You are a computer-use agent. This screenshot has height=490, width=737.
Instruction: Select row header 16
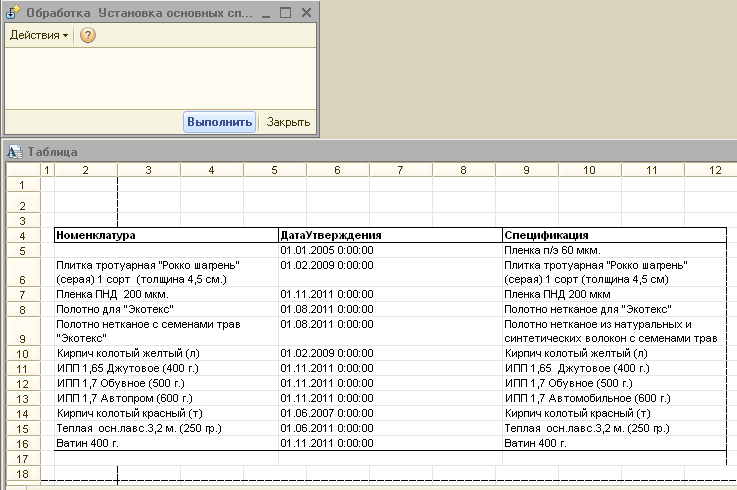(21, 443)
